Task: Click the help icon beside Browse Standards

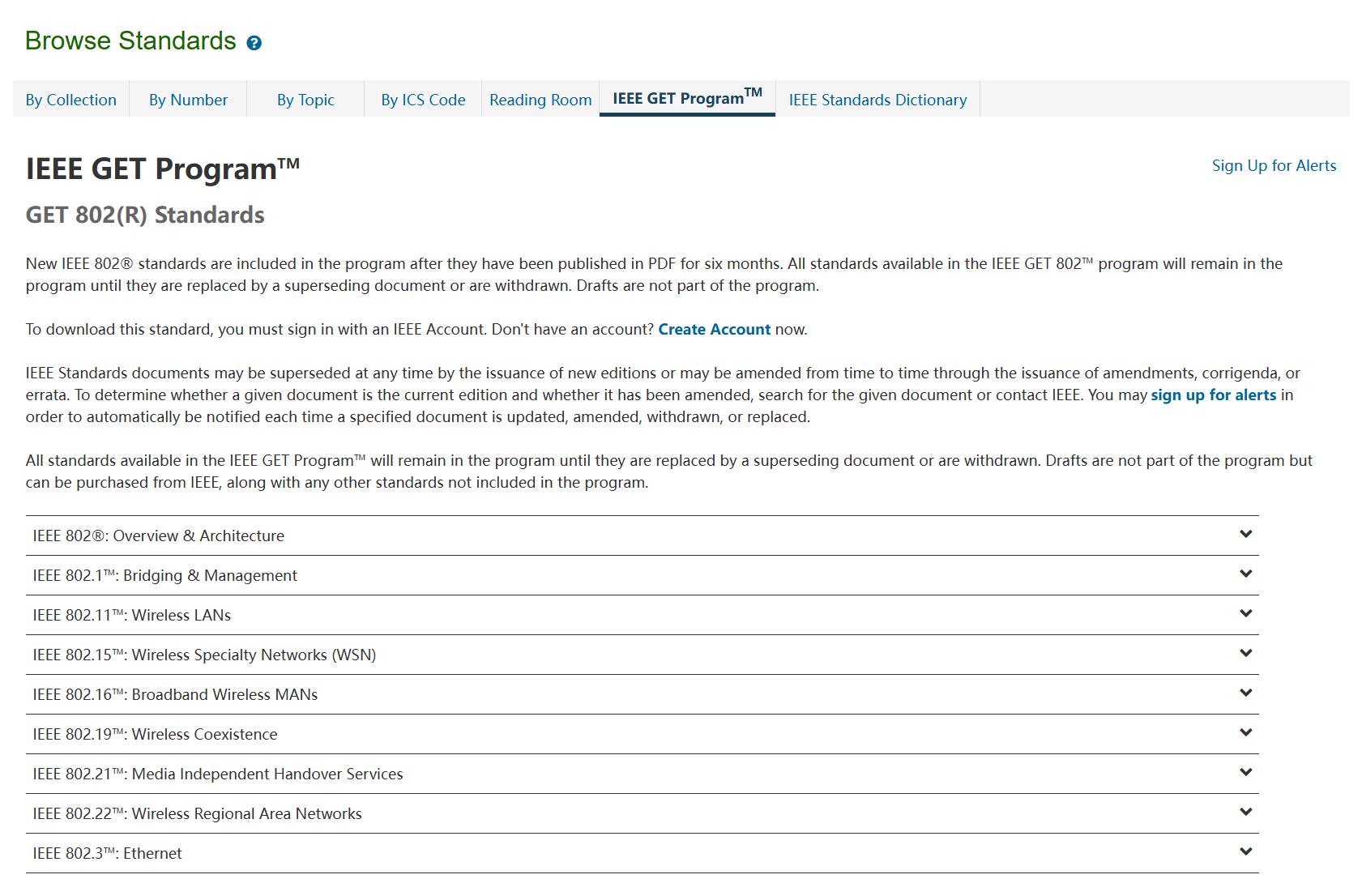Action: 254,43
